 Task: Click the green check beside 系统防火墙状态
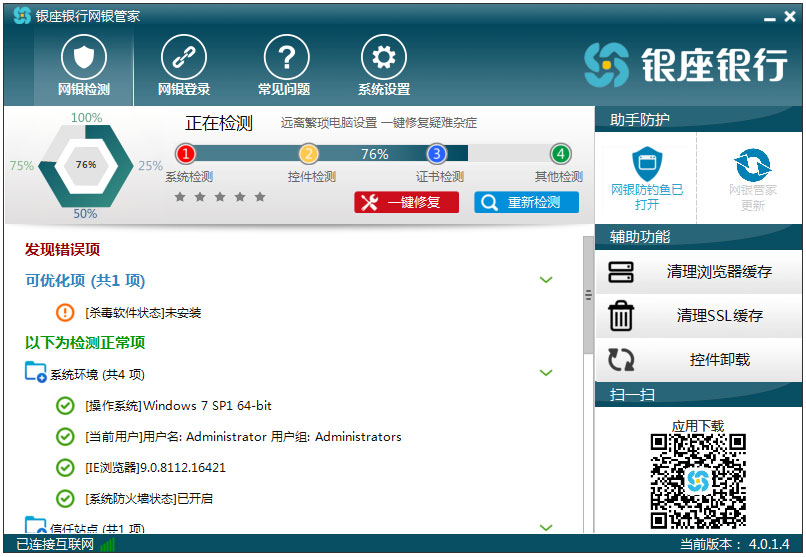65,498
